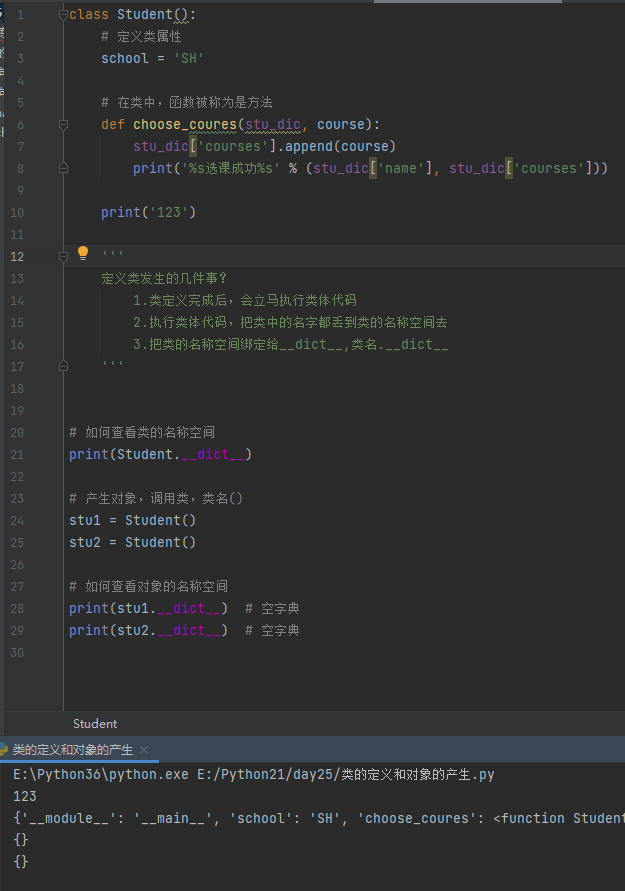Click the console output '123'
625x891 pixels.
pyautogui.click(x=25, y=797)
